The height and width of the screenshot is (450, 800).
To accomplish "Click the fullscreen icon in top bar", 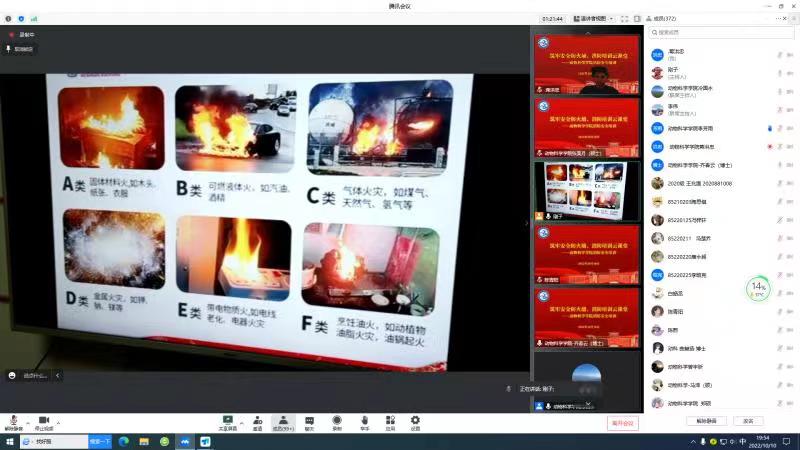I will coord(624,18).
